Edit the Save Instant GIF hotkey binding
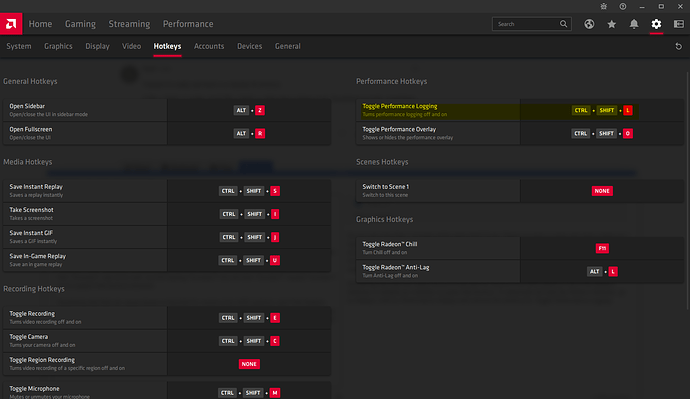 tap(249, 237)
